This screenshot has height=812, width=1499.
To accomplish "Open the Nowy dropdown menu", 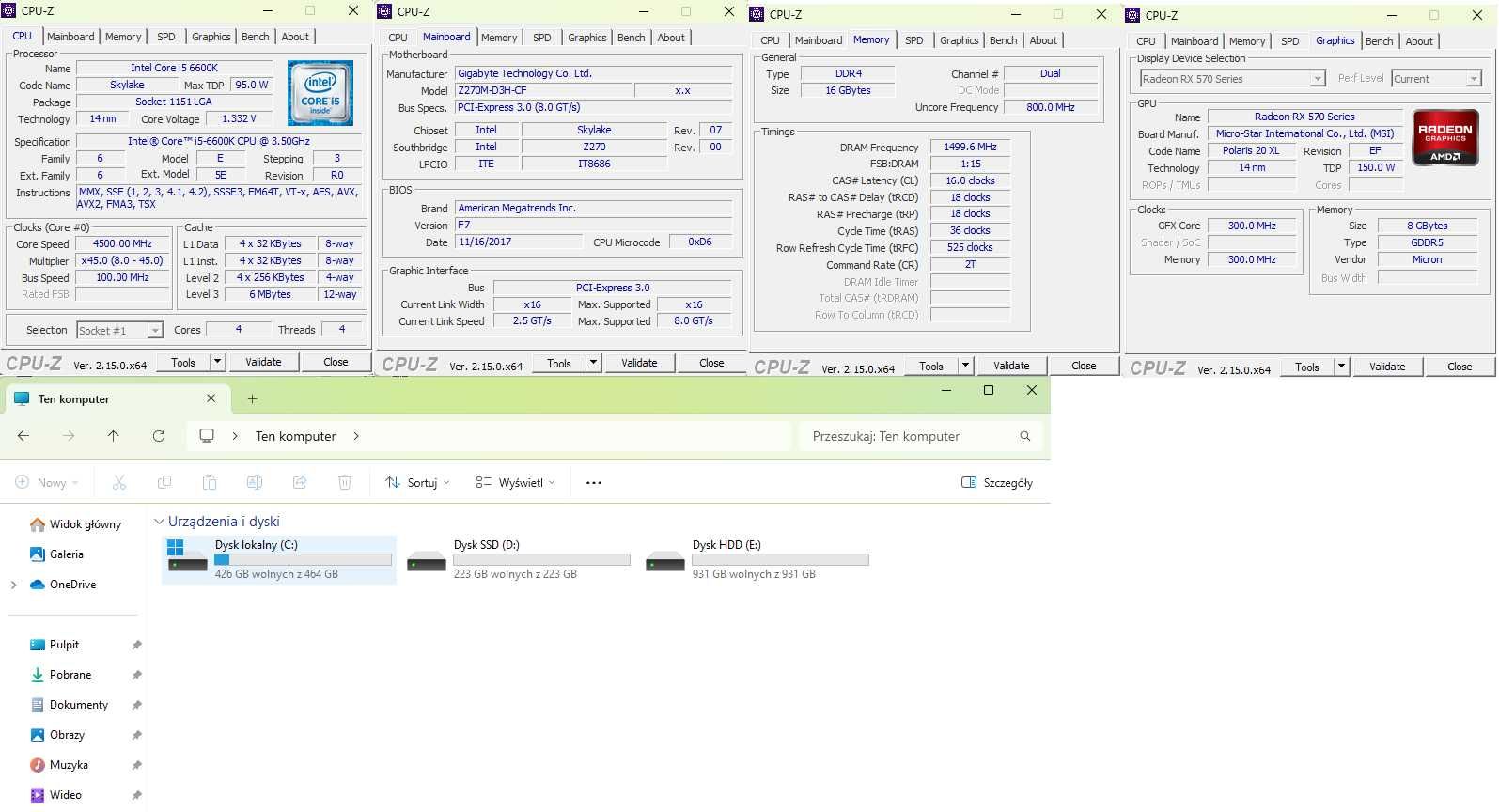I will pos(47,482).
